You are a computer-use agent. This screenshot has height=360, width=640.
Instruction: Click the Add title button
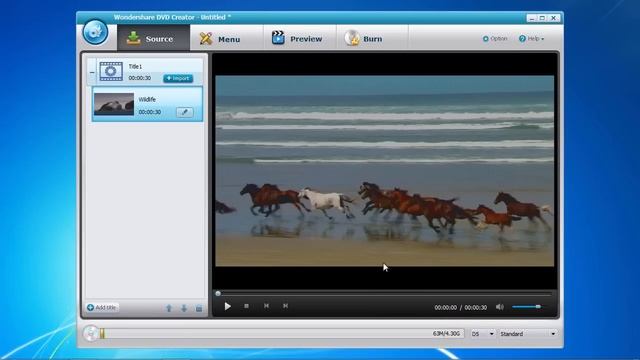click(x=102, y=307)
